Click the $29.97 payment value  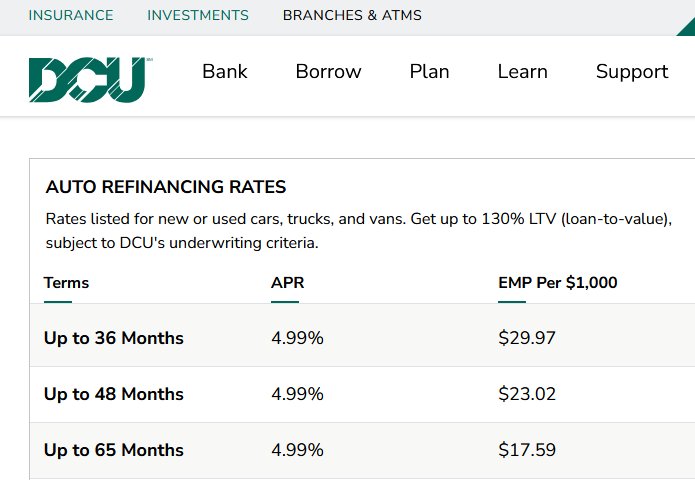click(527, 338)
